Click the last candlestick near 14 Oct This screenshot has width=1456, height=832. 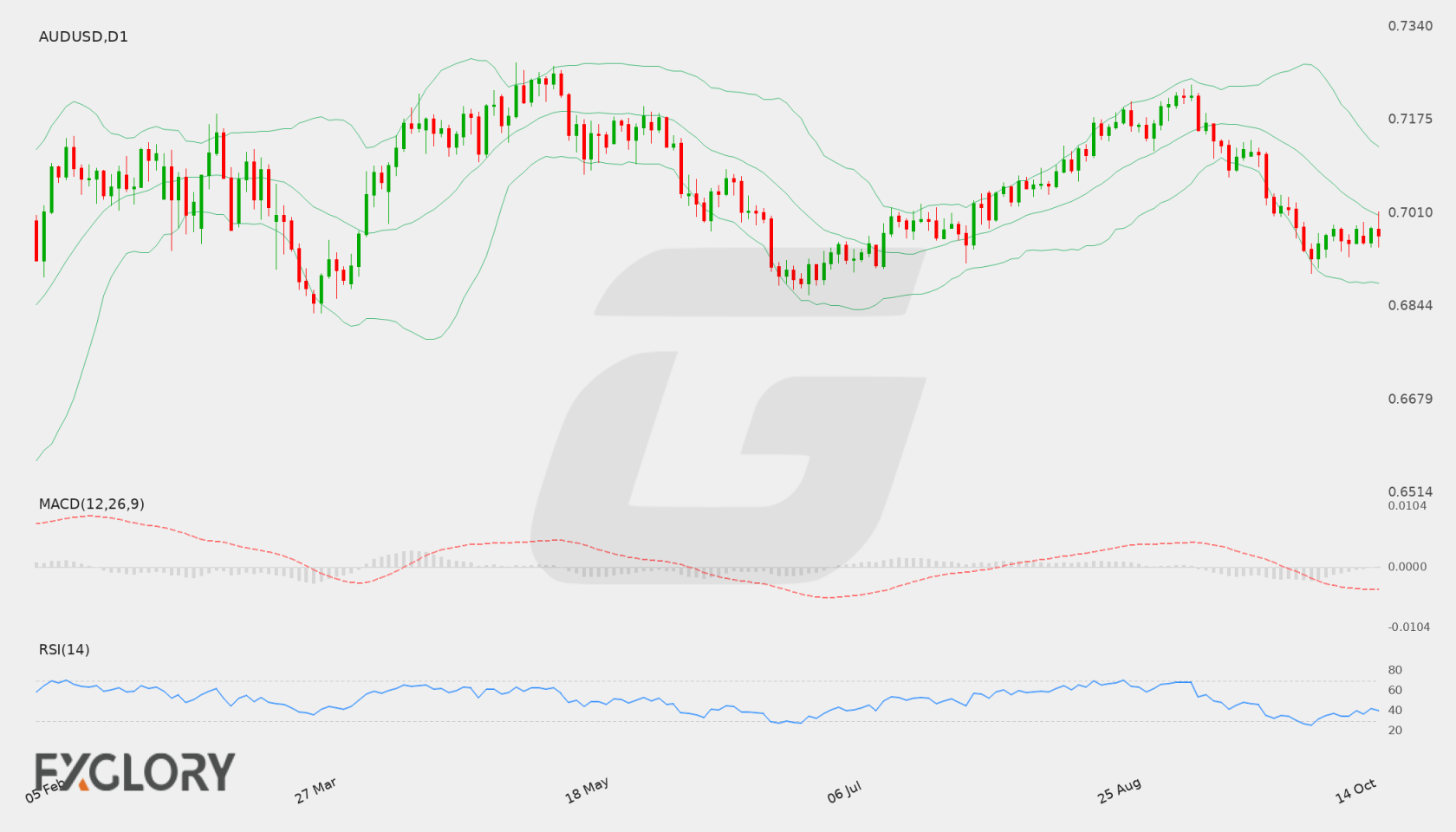[x=1378, y=231]
